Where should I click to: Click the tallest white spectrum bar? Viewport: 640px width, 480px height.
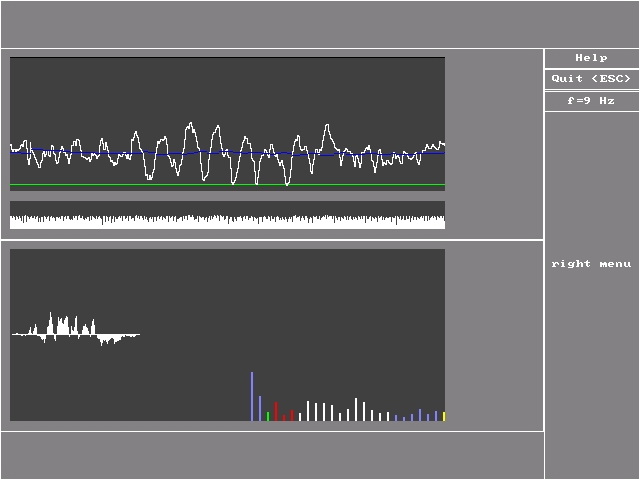[356, 409]
